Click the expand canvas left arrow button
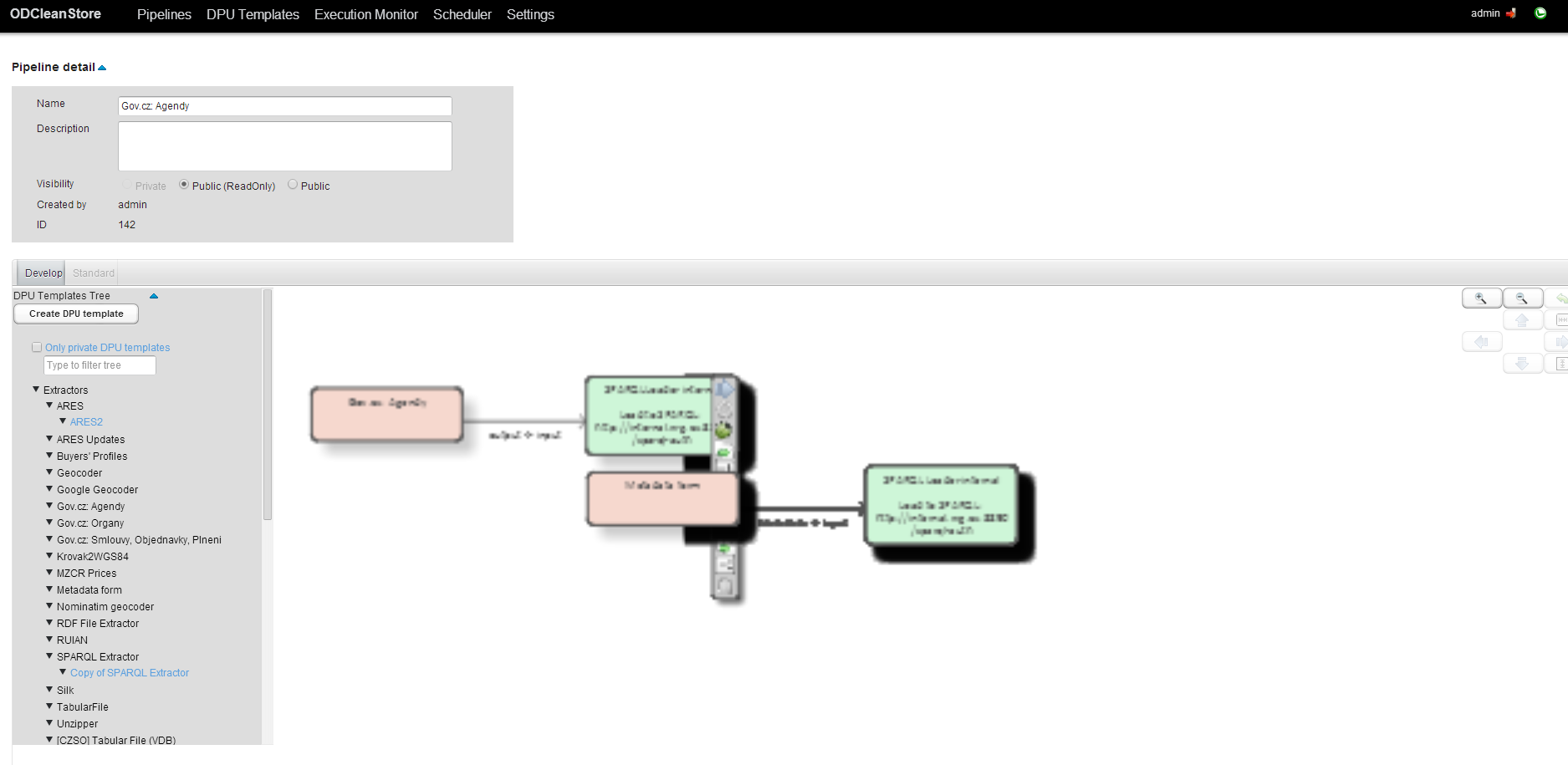The image size is (1568, 765). tap(1481, 342)
